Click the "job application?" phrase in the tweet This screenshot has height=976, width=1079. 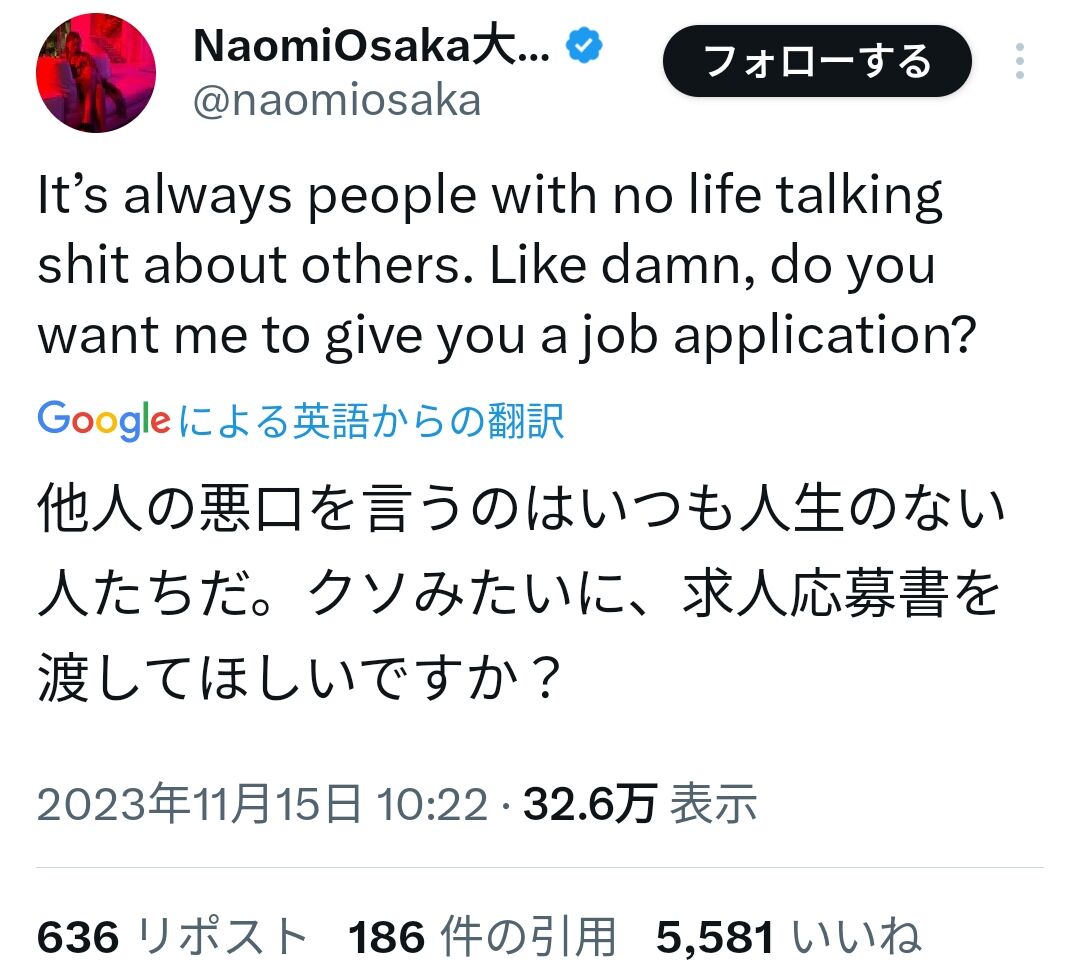click(778, 336)
